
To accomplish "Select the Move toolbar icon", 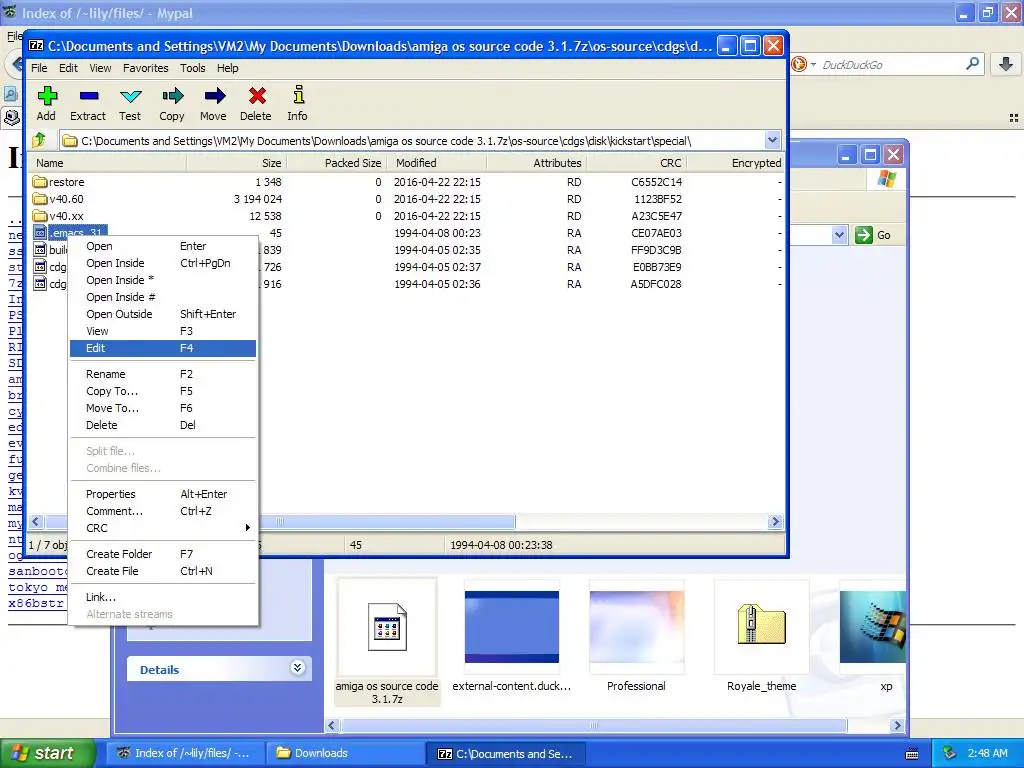I will pos(214,97).
